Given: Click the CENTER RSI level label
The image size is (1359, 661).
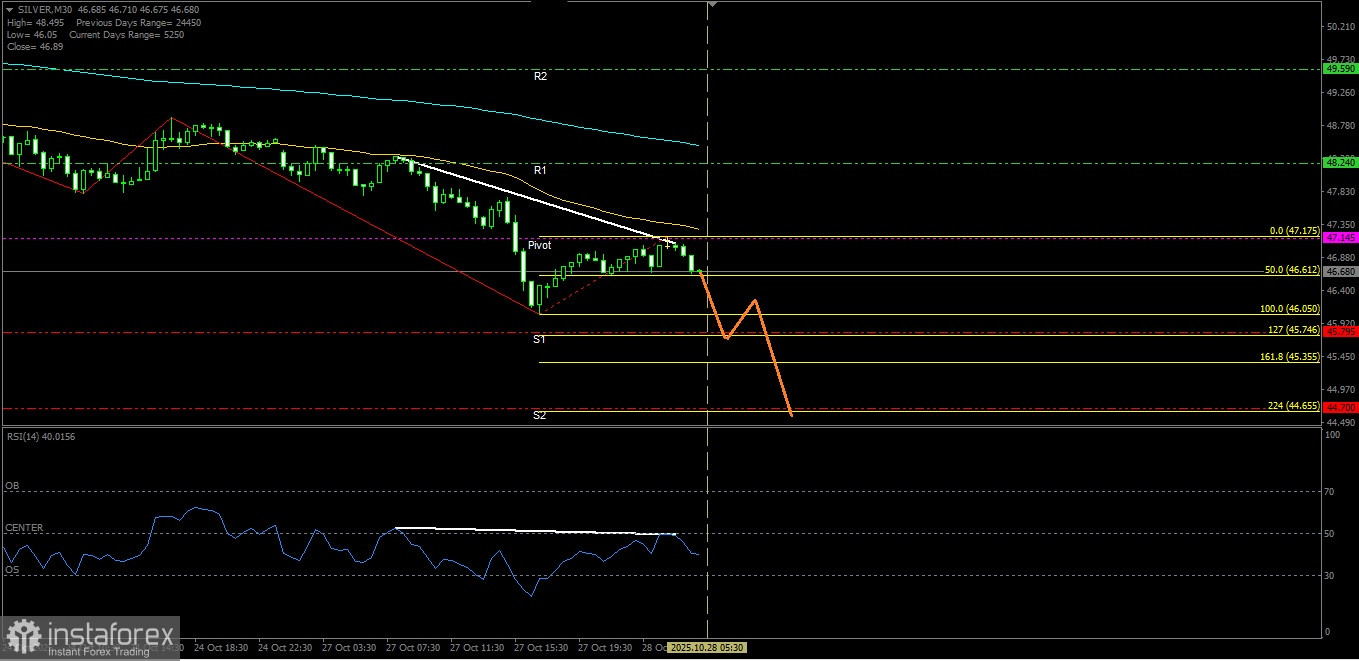Looking at the screenshot, I should tap(24, 528).
